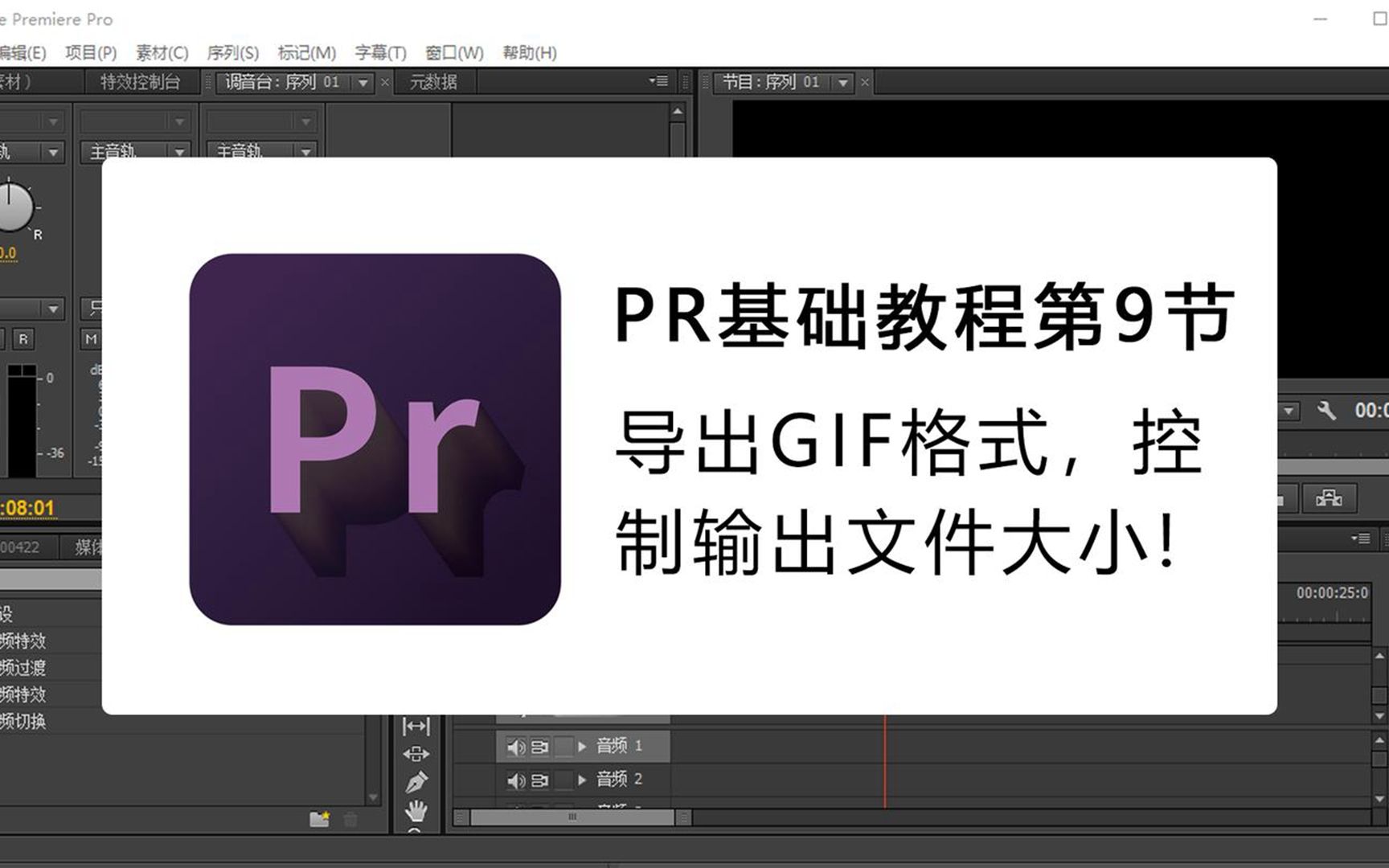
Task: Open the 频过渡 effects folder
Action: [x=23, y=668]
